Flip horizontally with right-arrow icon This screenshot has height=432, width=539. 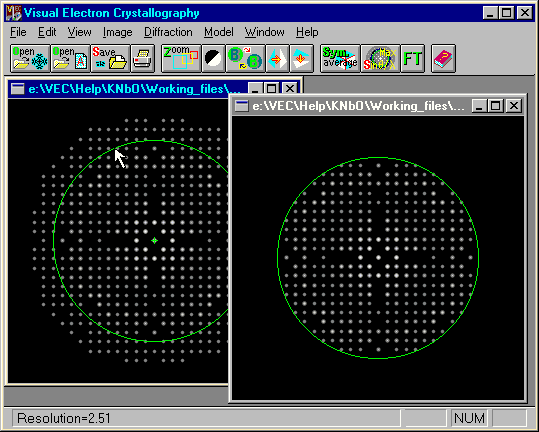pos(277,58)
